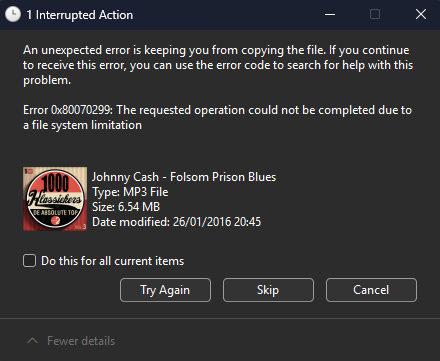This screenshot has height=361, width=440.
Task: Cancel the interrupted copy operation
Action: coord(371,290)
